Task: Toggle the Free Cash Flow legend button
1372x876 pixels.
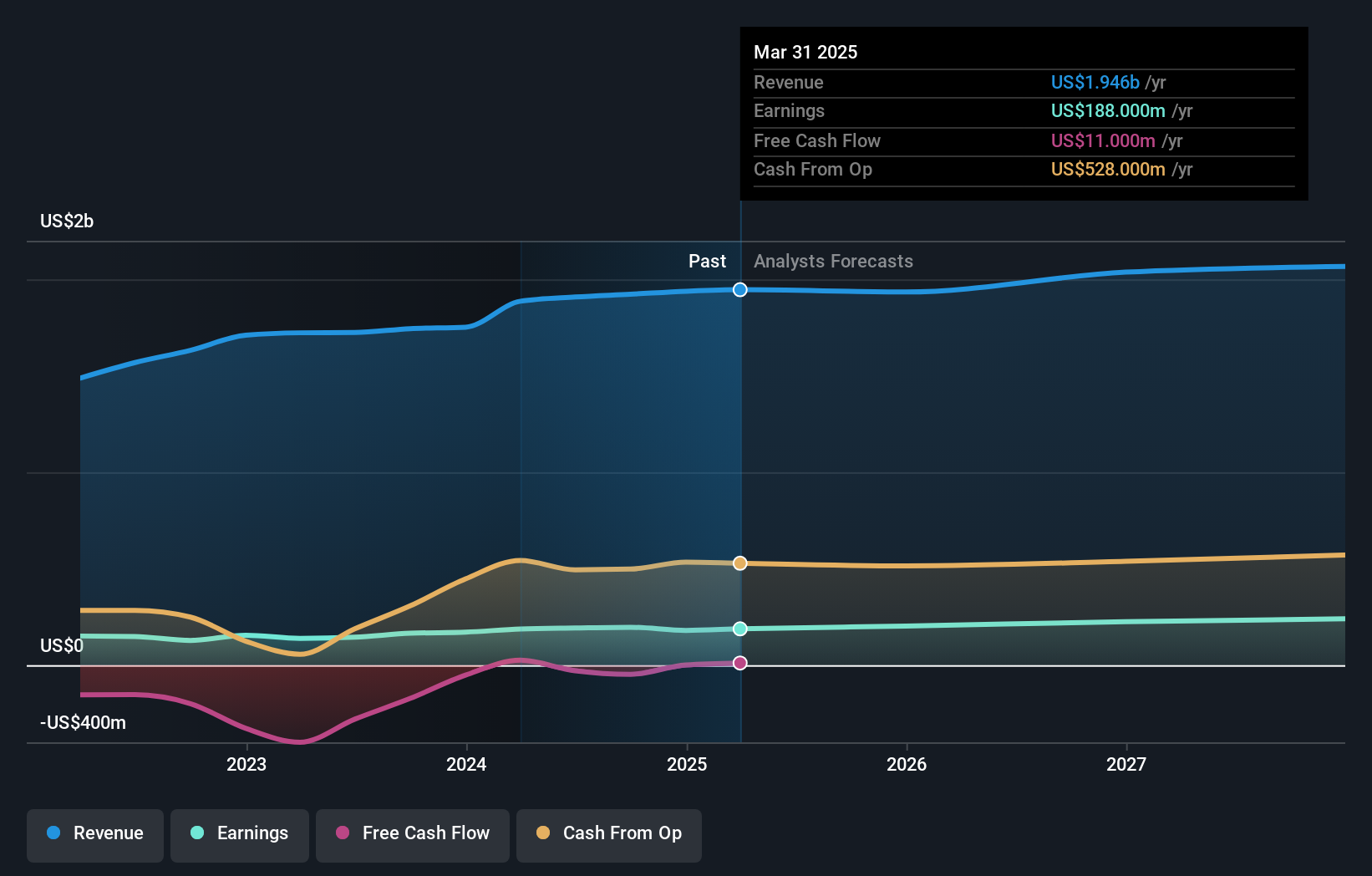Action: coord(413,835)
